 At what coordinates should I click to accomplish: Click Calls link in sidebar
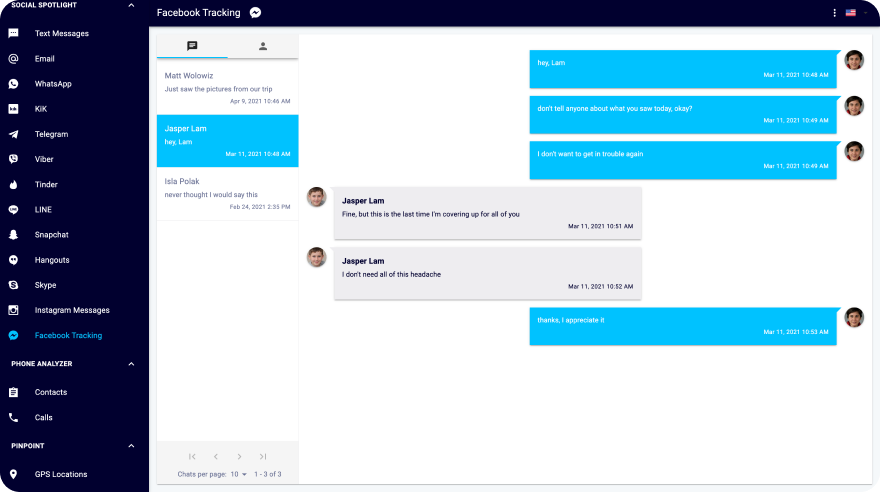(x=44, y=417)
